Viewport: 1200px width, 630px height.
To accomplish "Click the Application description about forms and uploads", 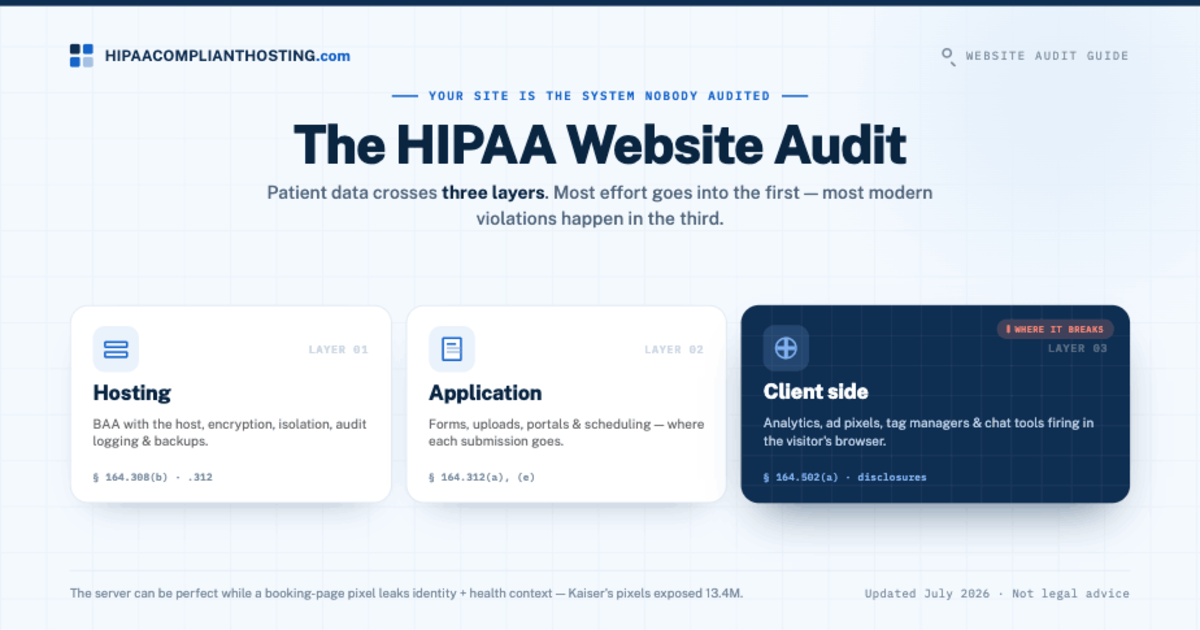I will click(567, 432).
